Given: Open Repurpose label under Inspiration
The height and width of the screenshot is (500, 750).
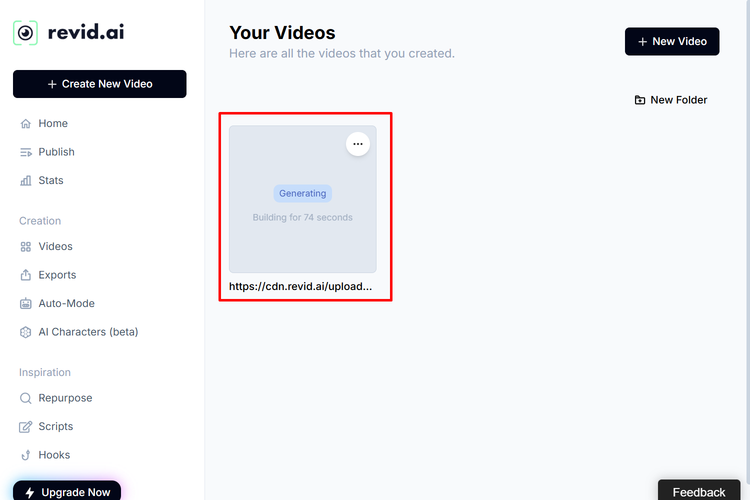Looking at the screenshot, I should pos(66,398).
